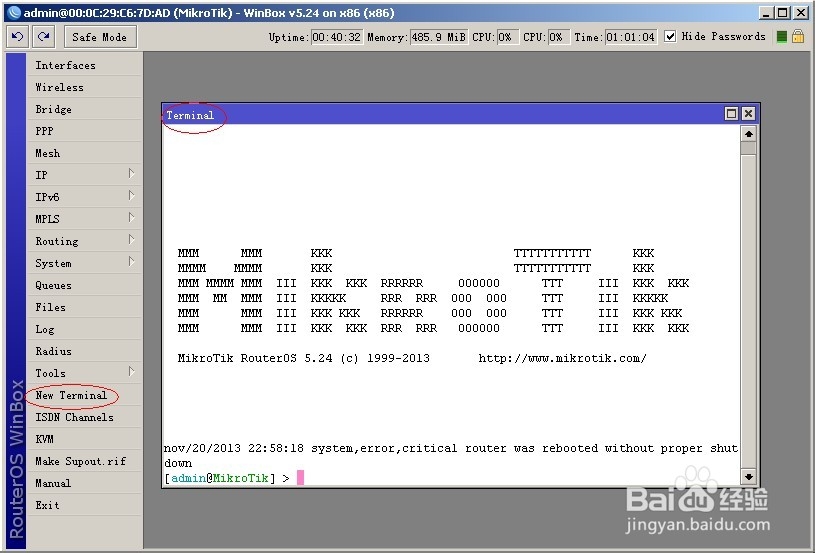The width and height of the screenshot is (815, 553).
Task: Expand the IP submenu arrow
Action: point(132,174)
